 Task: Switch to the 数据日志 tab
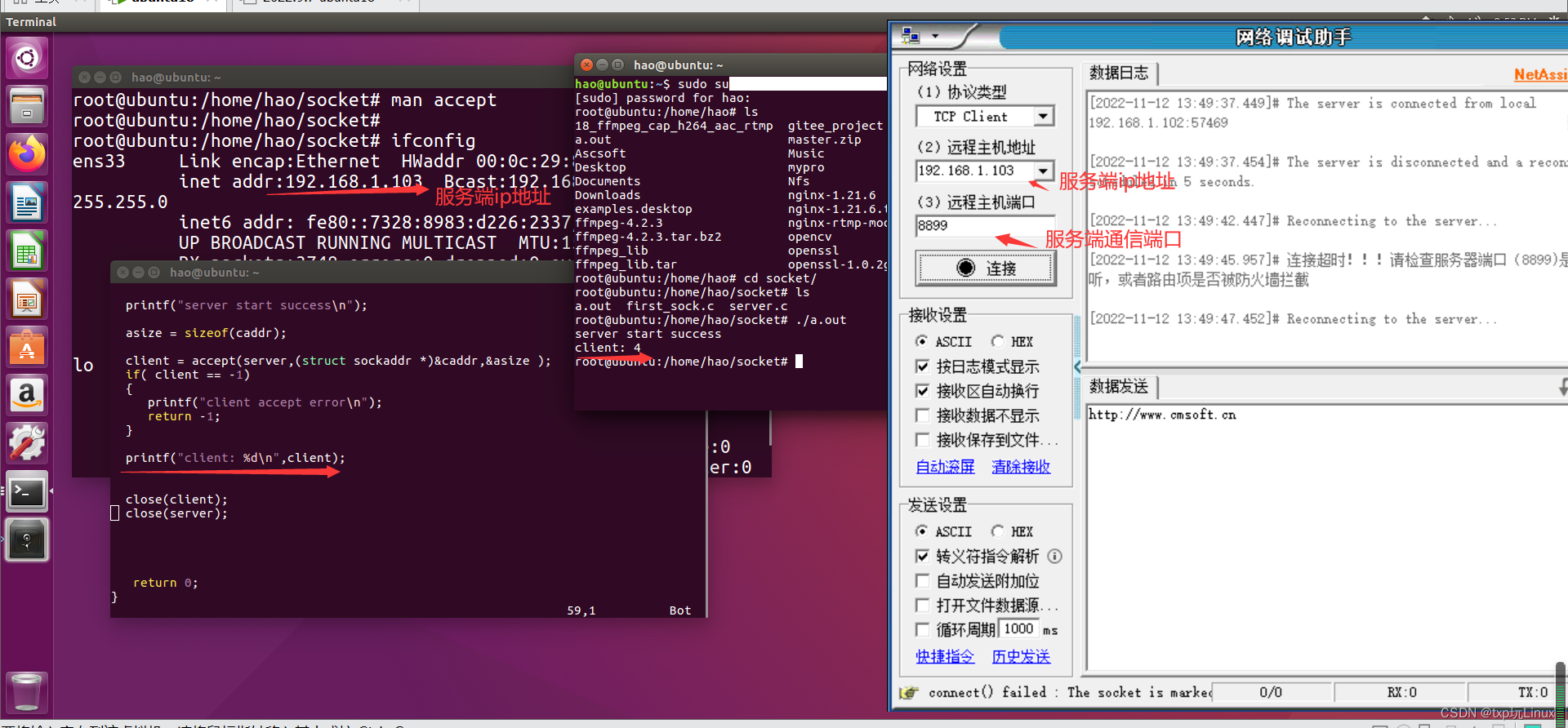1119,73
